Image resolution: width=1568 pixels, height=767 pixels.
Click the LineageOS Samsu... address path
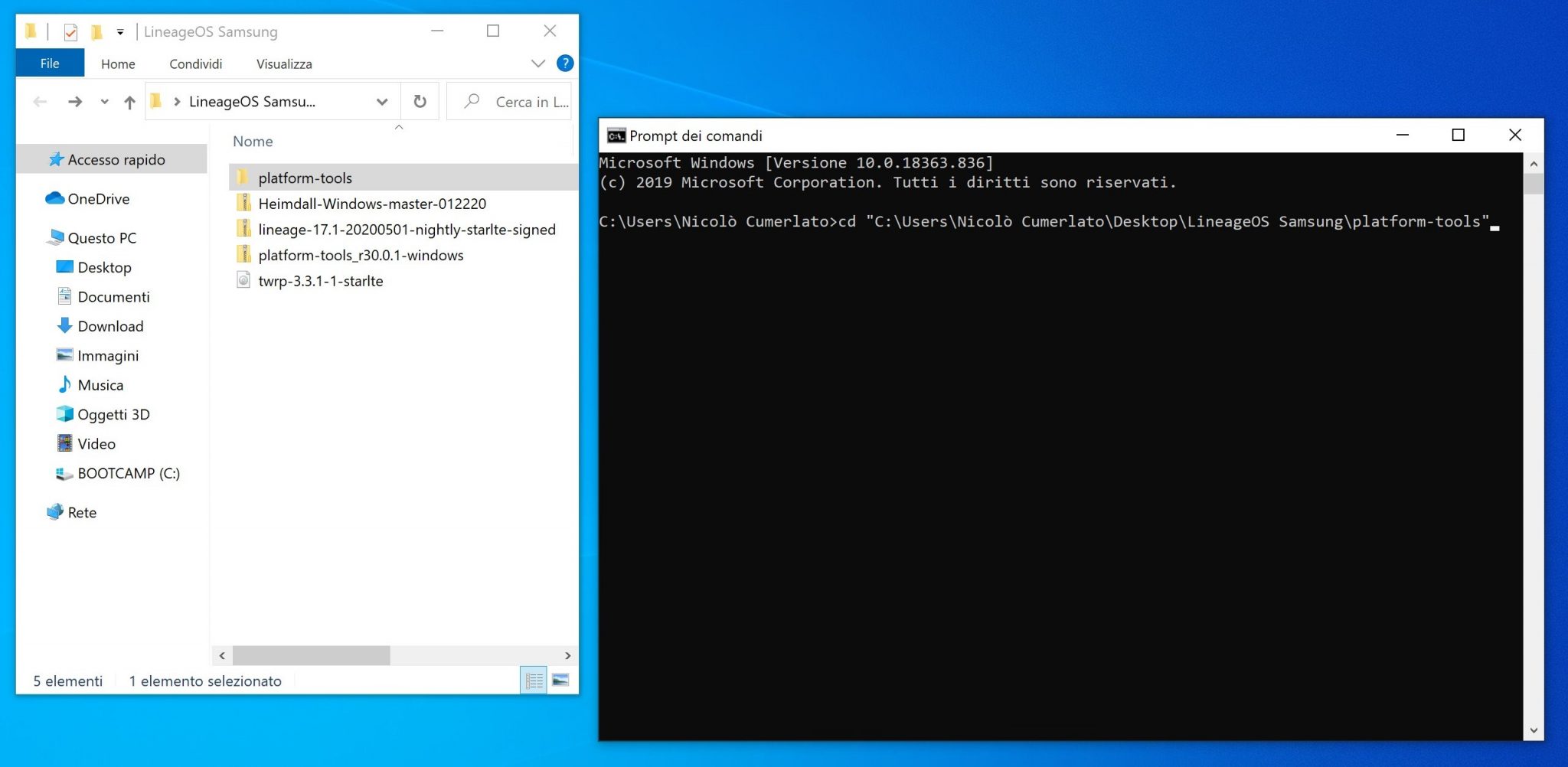[252, 101]
